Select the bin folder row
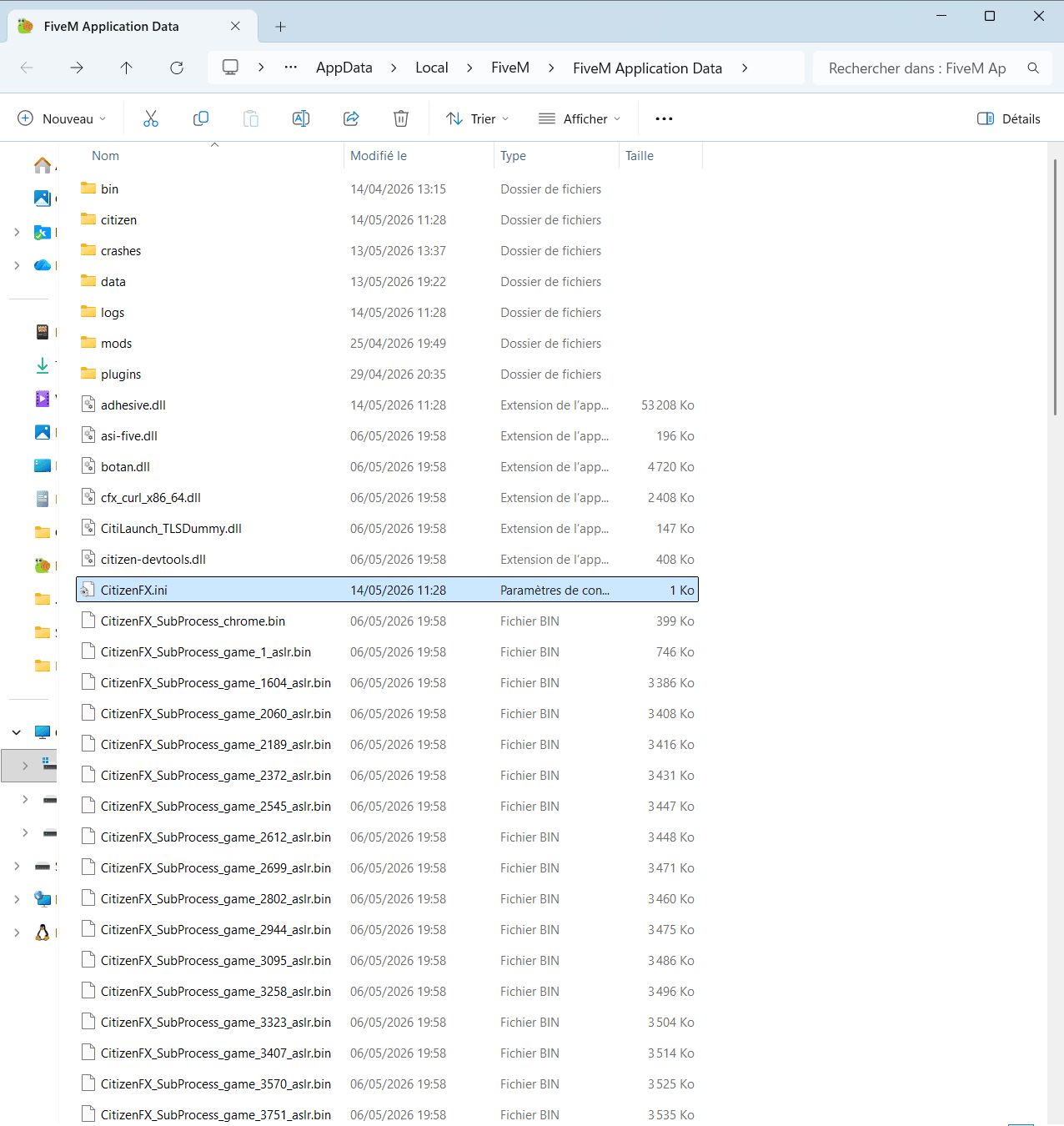Image resolution: width=1064 pixels, height=1126 pixels. pos(387,189)
